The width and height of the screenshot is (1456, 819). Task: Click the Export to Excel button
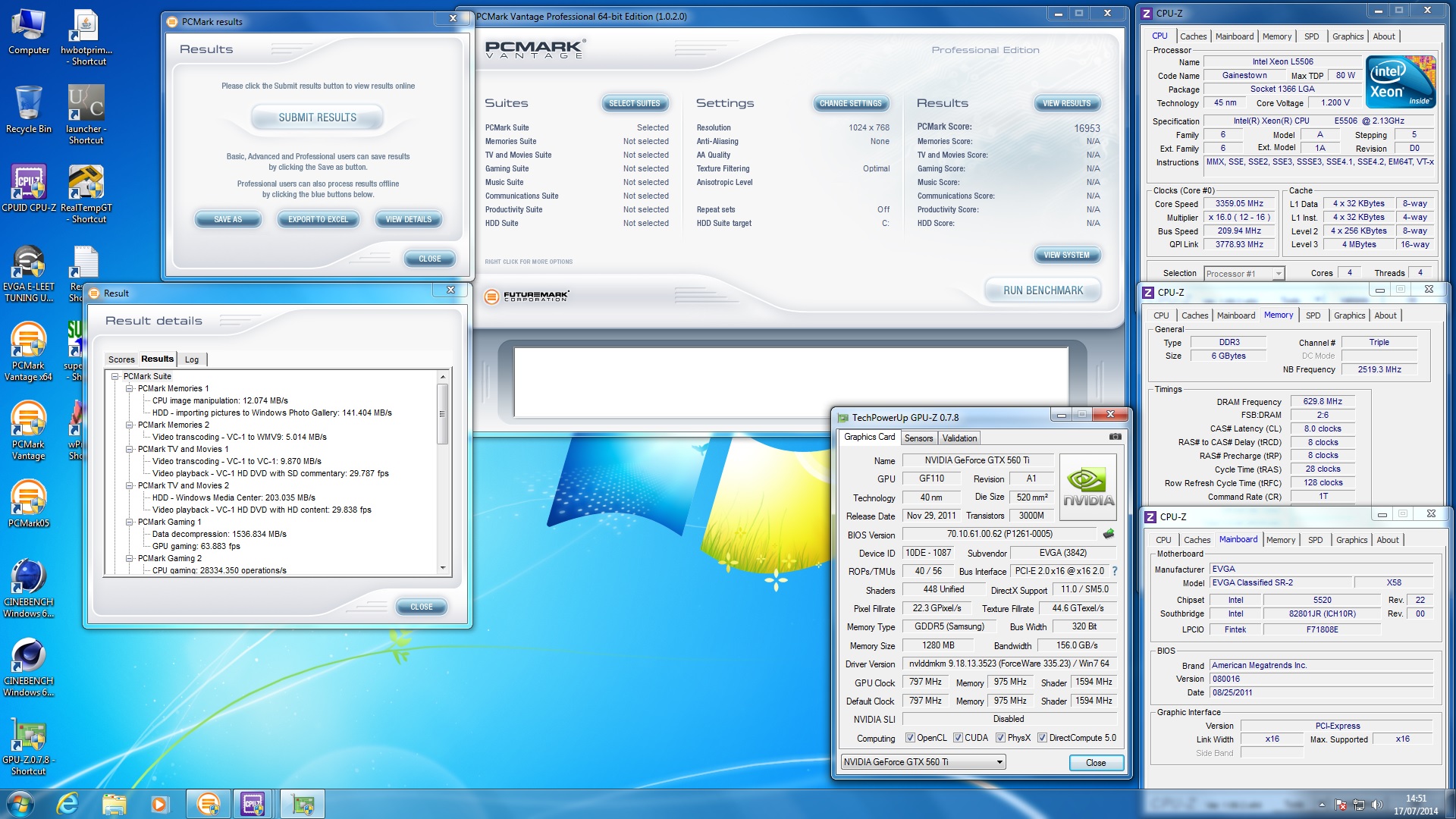[318, 219]
